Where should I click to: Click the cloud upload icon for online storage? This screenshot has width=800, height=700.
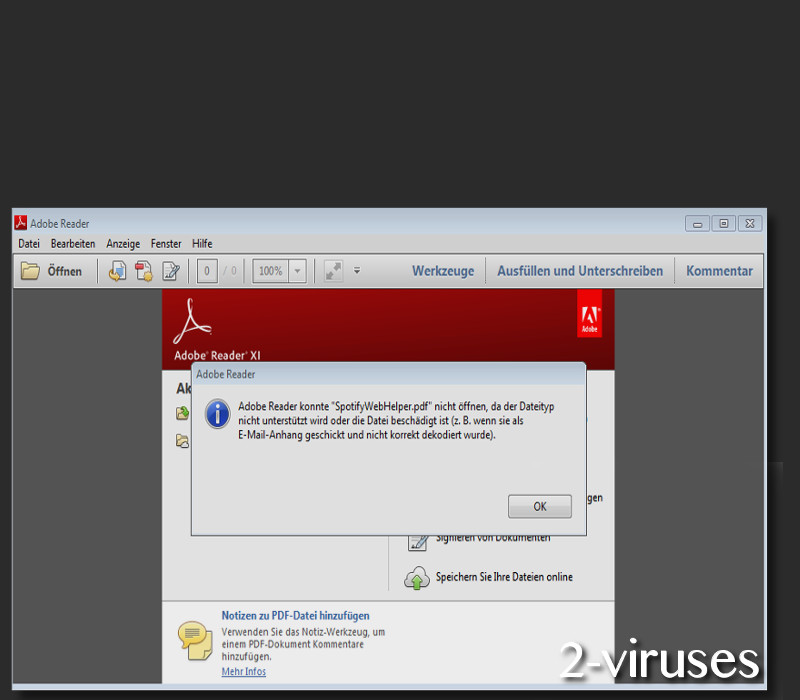pyautogui.click(x=417, y=578)
